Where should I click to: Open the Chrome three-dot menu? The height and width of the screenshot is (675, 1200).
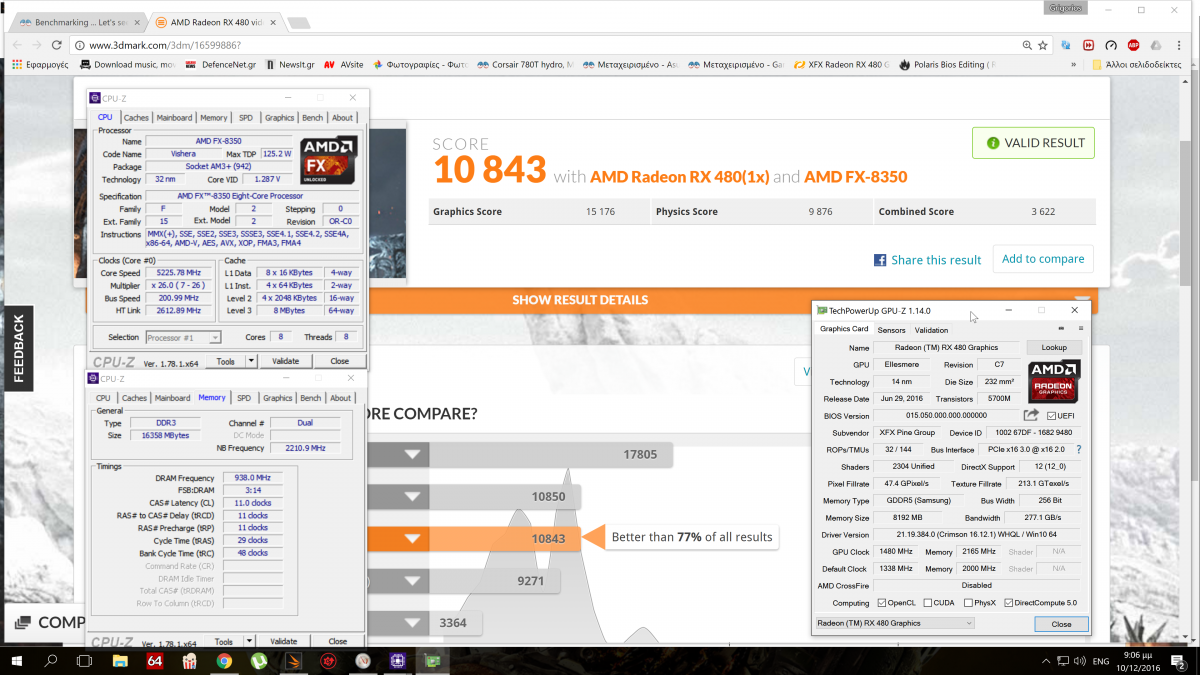coord(1181,45)
